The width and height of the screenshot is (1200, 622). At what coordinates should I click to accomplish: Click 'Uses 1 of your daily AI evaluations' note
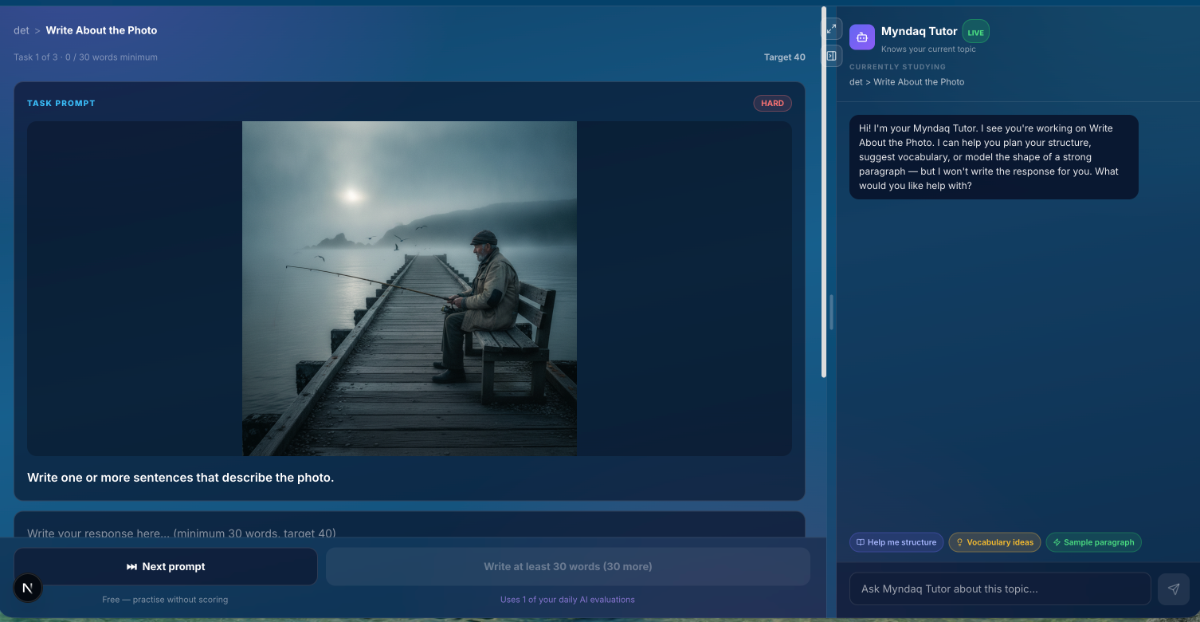pos(567,600)
